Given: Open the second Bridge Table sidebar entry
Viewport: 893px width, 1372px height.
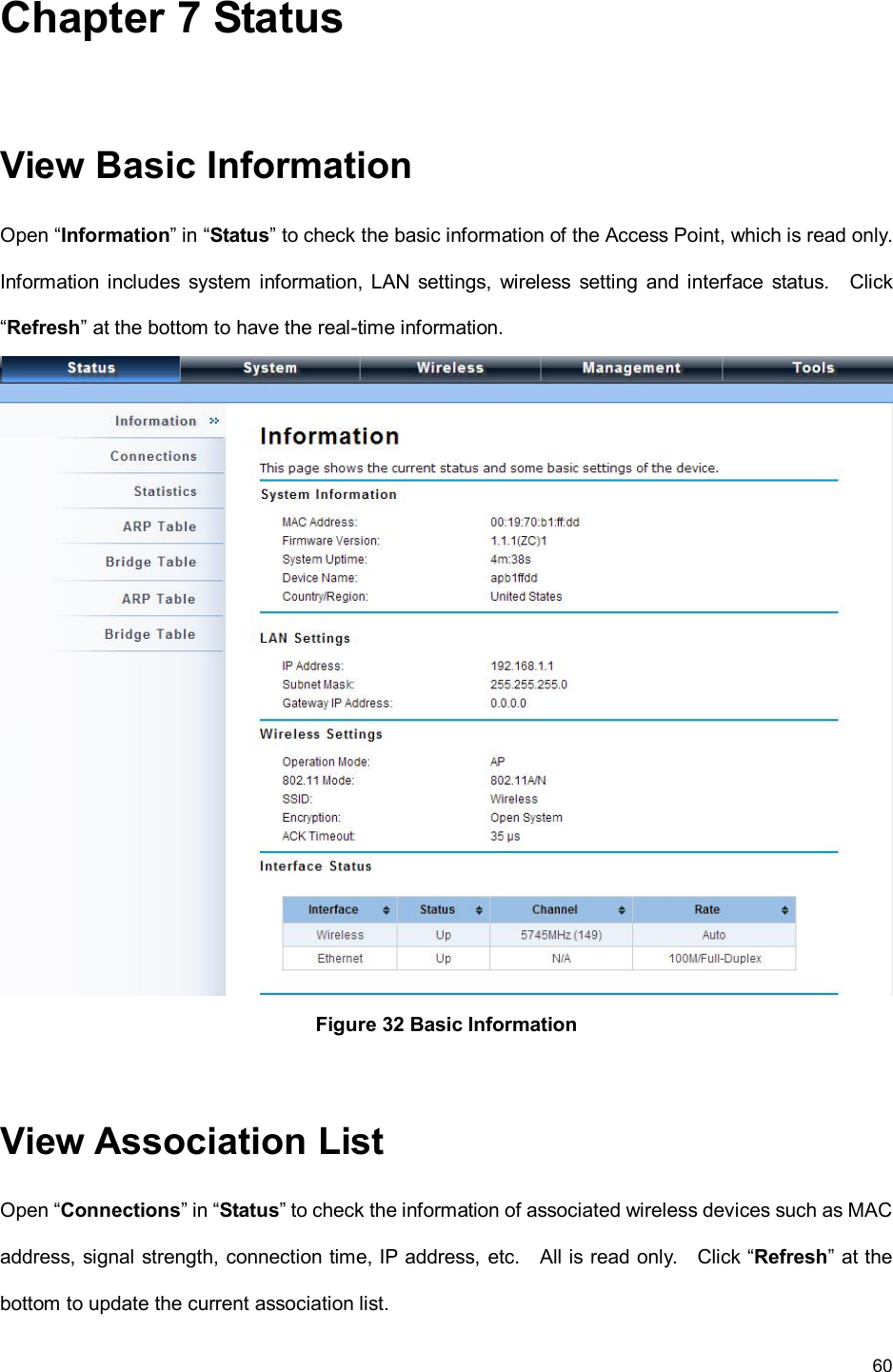Looking at the screenshot, I should click(149, 634).
